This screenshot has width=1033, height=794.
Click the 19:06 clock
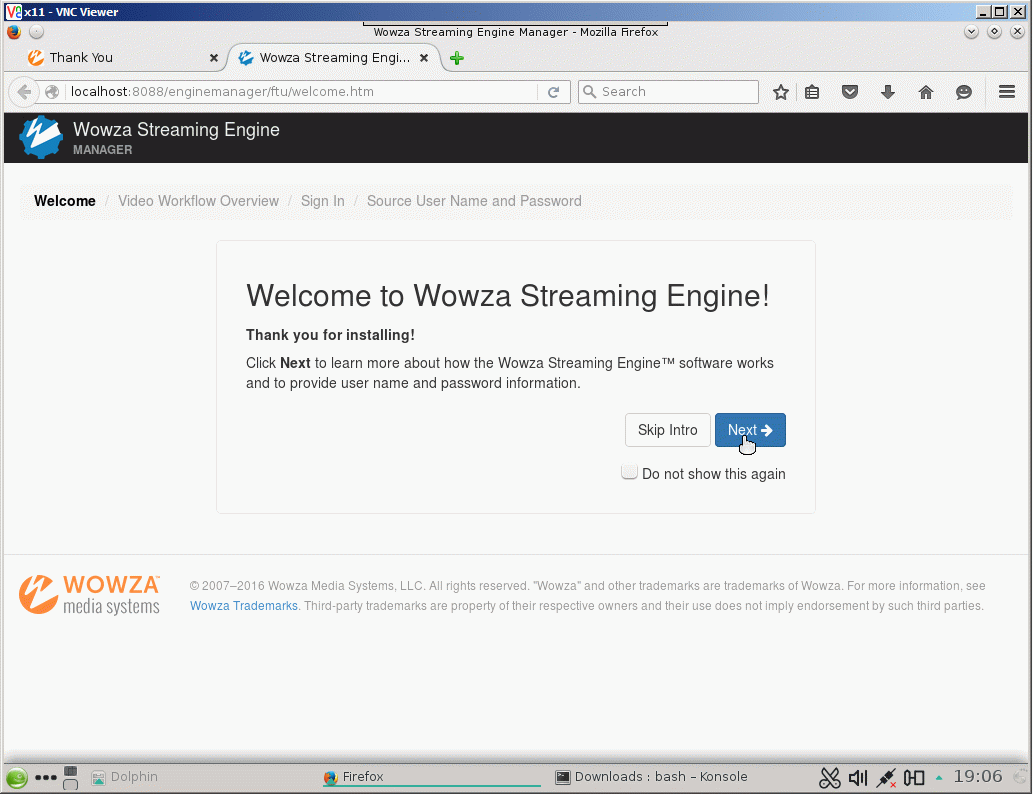[978, 776]
